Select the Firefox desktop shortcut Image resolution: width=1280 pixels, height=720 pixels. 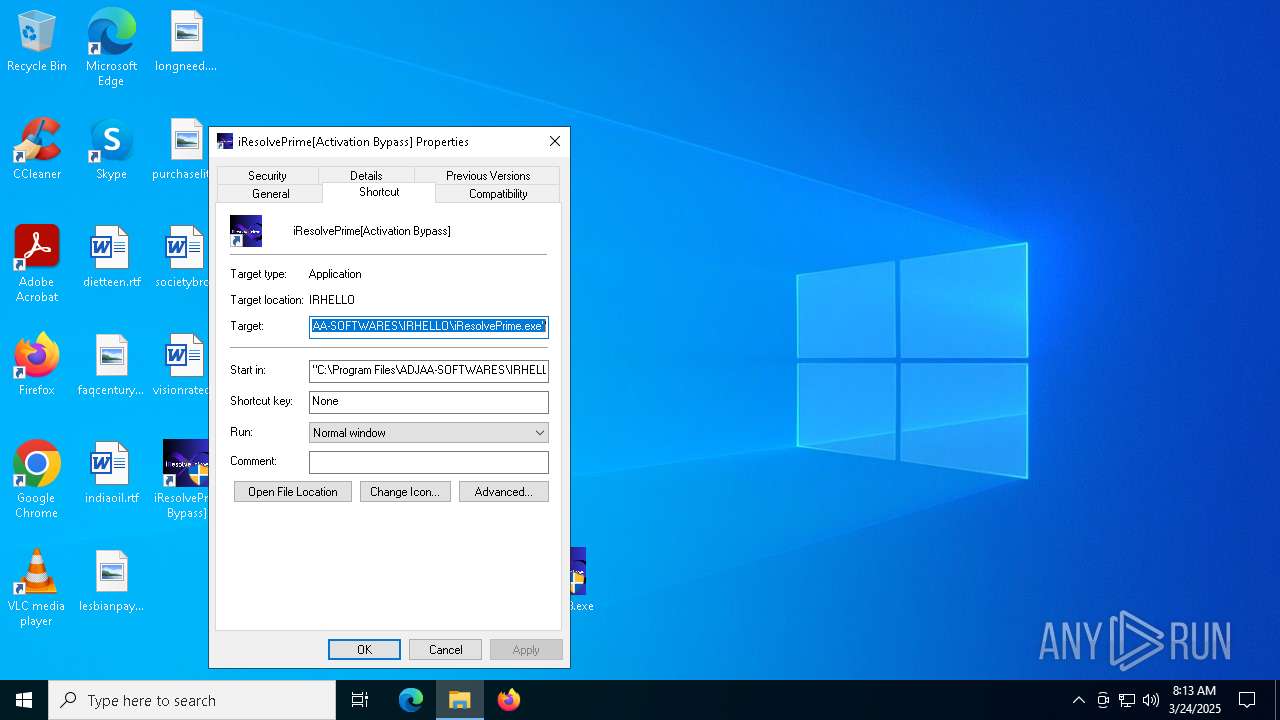(x=37, y=365)
